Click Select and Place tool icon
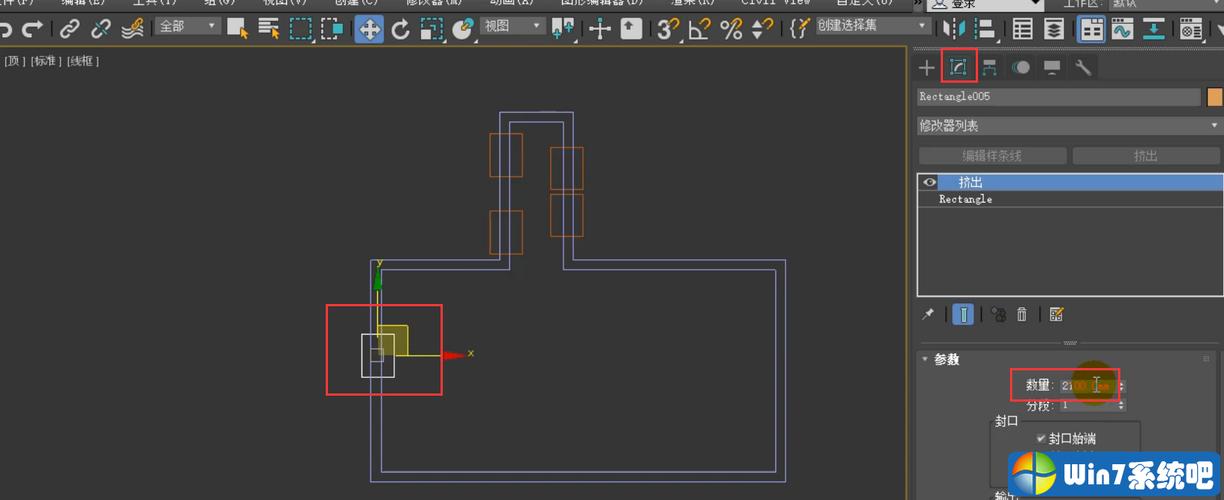This screenshot has height=500, width=1224. [463, 28]
